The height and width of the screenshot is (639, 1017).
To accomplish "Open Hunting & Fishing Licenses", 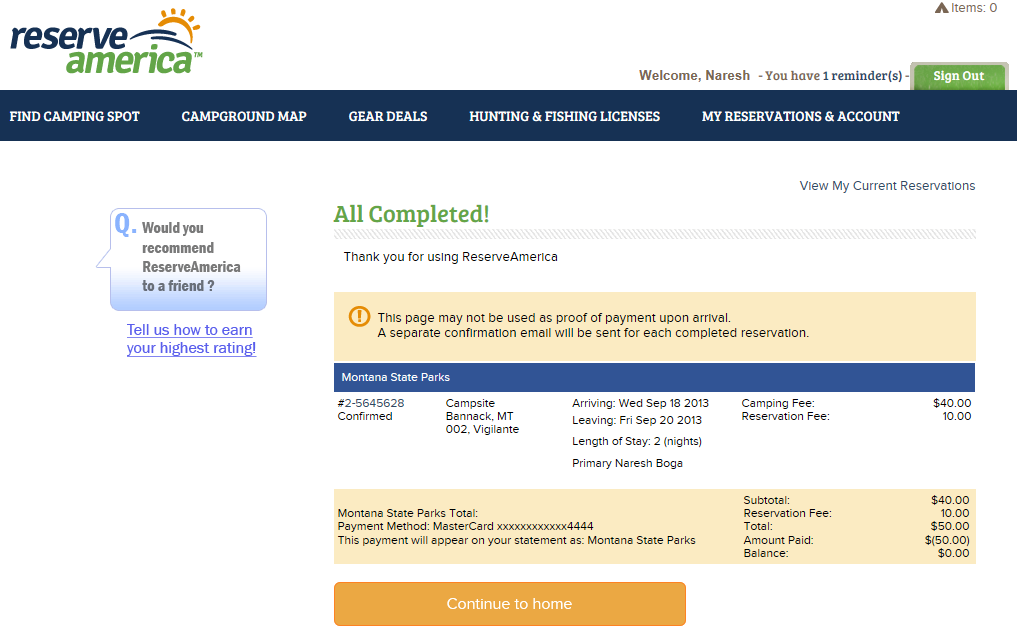I will (x=564, y=116).
